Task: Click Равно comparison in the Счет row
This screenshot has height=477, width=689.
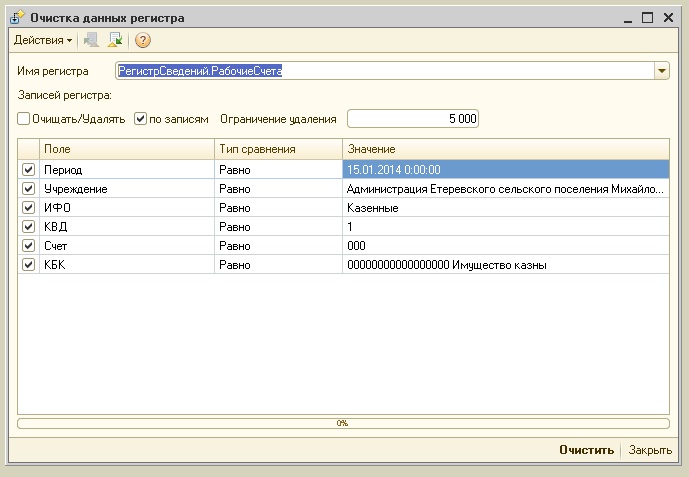Action: tap(279, 246)
